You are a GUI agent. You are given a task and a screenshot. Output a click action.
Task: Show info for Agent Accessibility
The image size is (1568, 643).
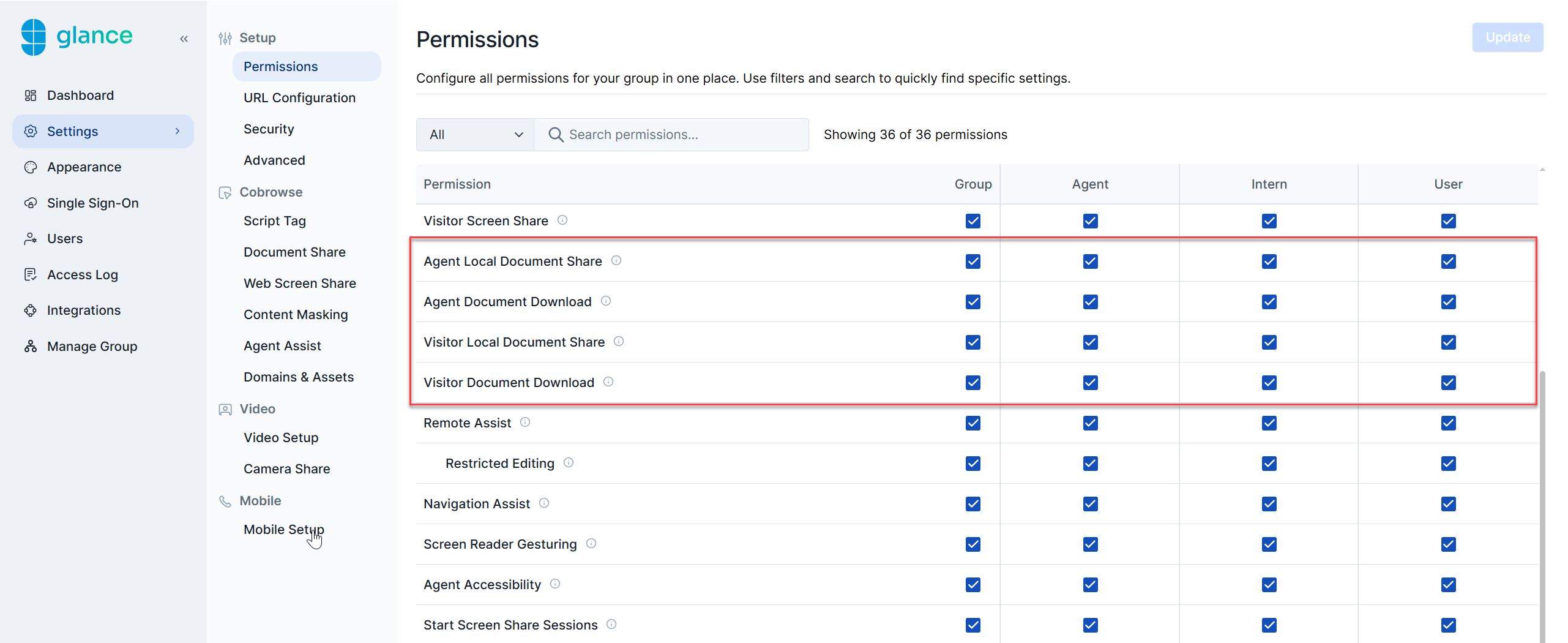pos(555,584)
